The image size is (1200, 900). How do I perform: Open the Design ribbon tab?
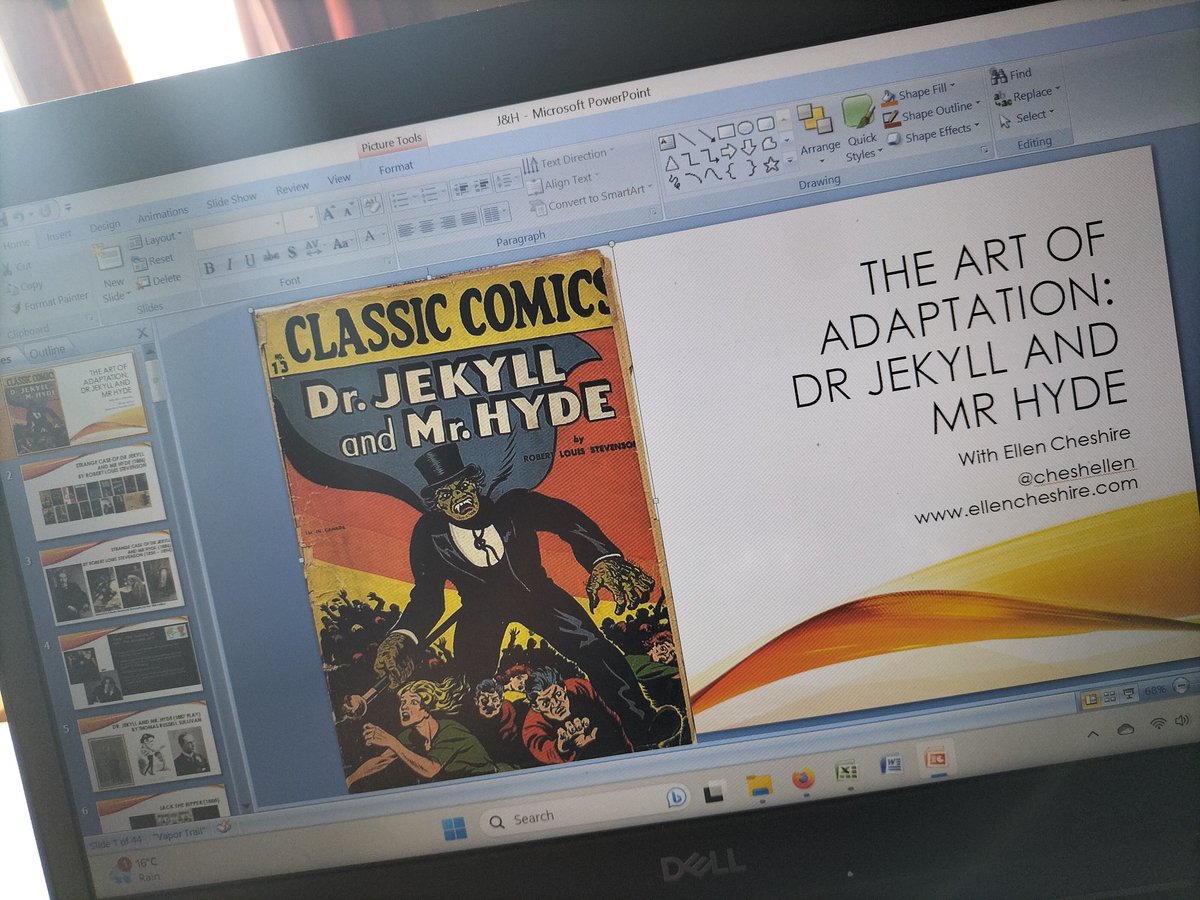click(x=105, y=225)
